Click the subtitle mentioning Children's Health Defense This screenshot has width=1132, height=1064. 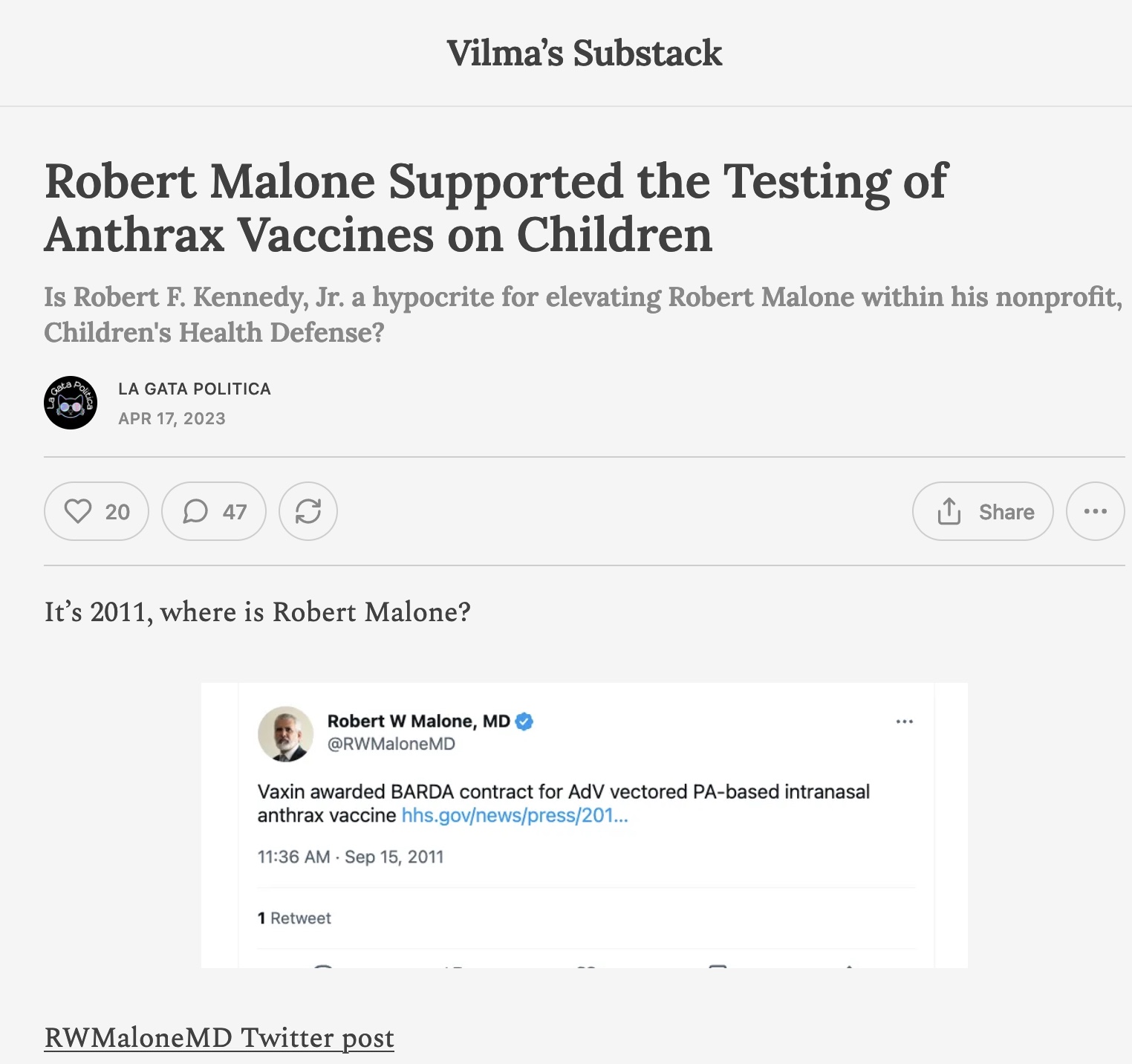click(x=582, y=314)
